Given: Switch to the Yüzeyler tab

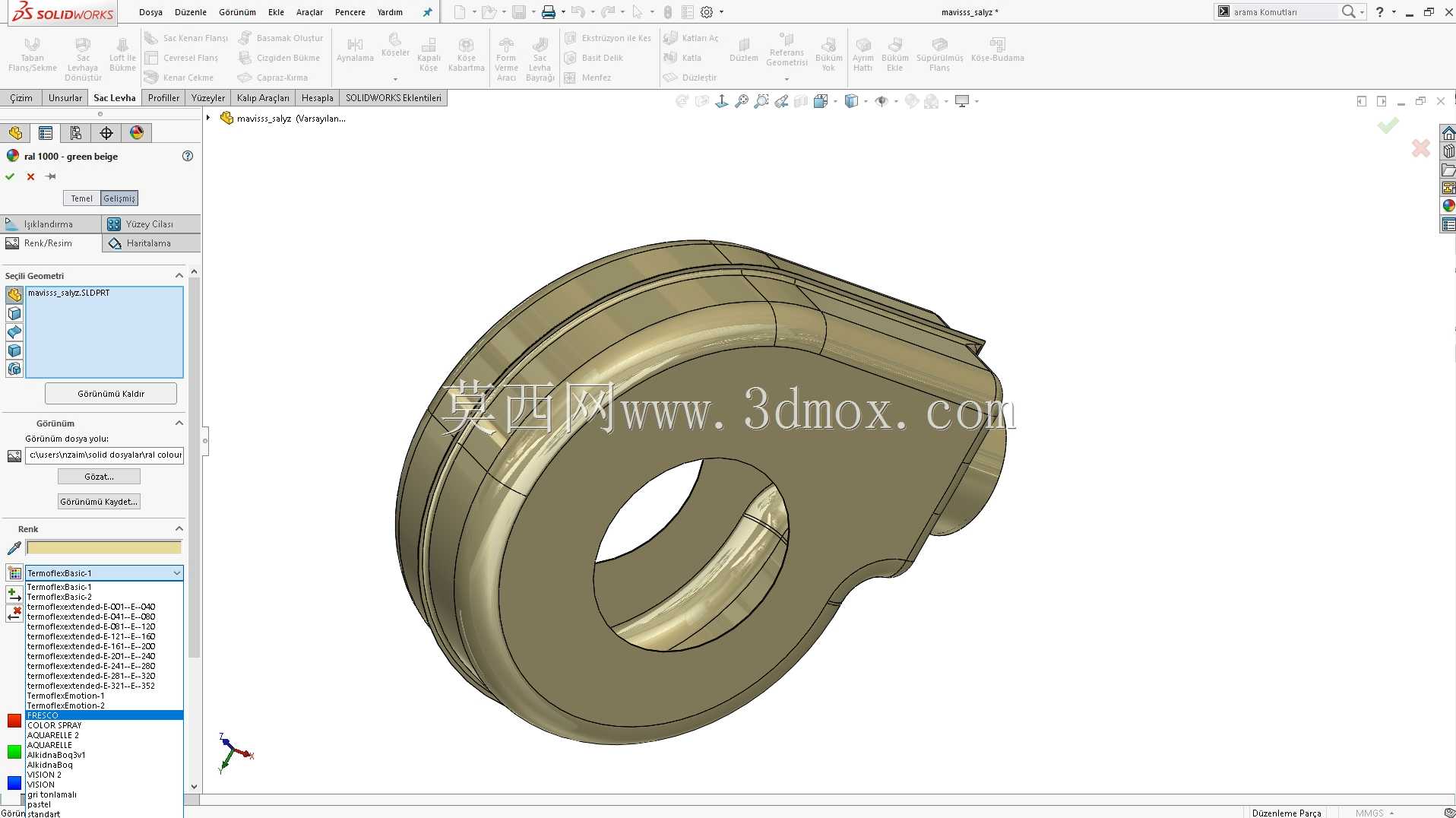Looking at the screenshot, I should (x=207, y=98).
